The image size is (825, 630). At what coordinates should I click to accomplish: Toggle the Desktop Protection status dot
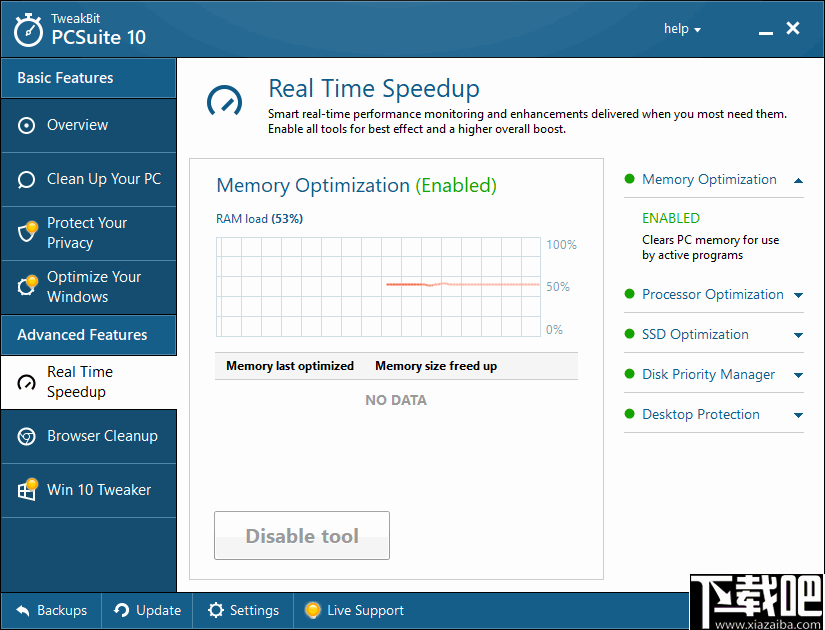click(629, 414)
